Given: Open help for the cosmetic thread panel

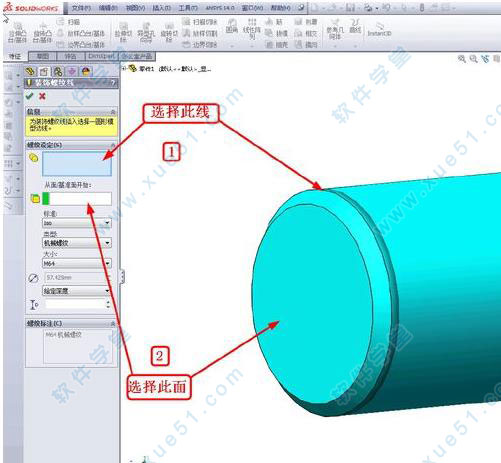Looking at the screenshot, I should coord(113,82).
